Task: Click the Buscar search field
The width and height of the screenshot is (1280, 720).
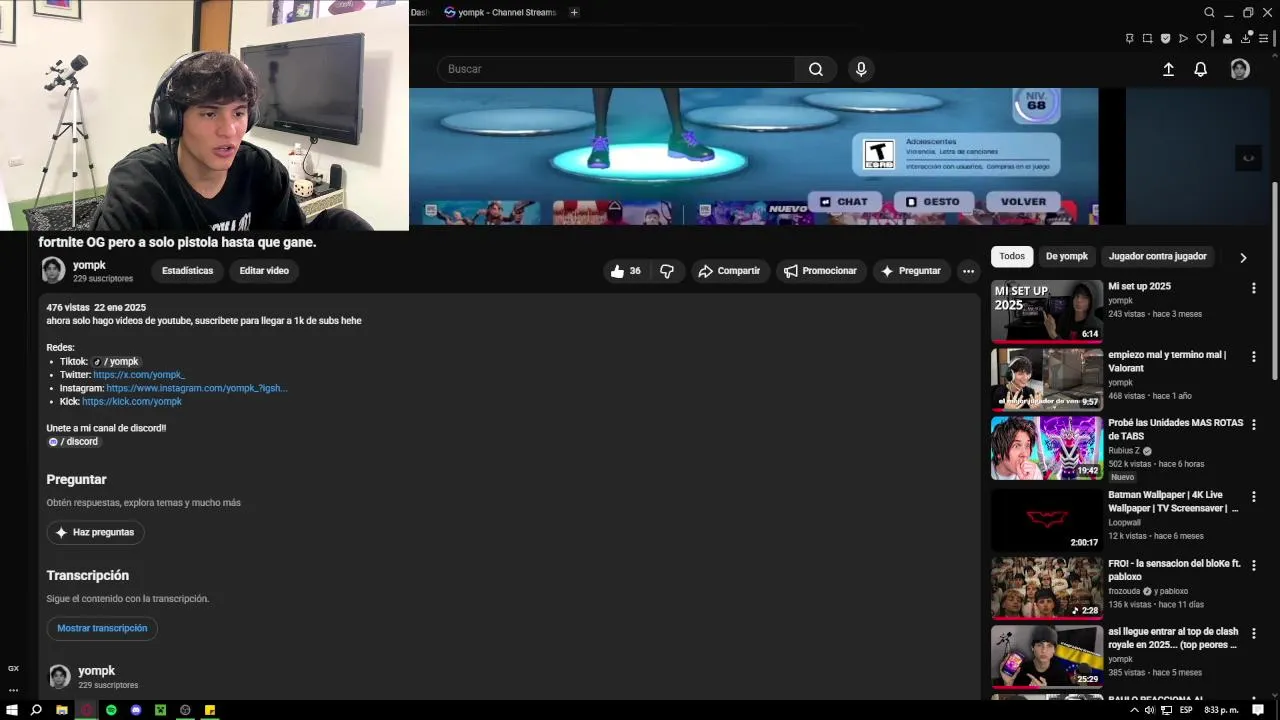Action: tap(616, 69)
